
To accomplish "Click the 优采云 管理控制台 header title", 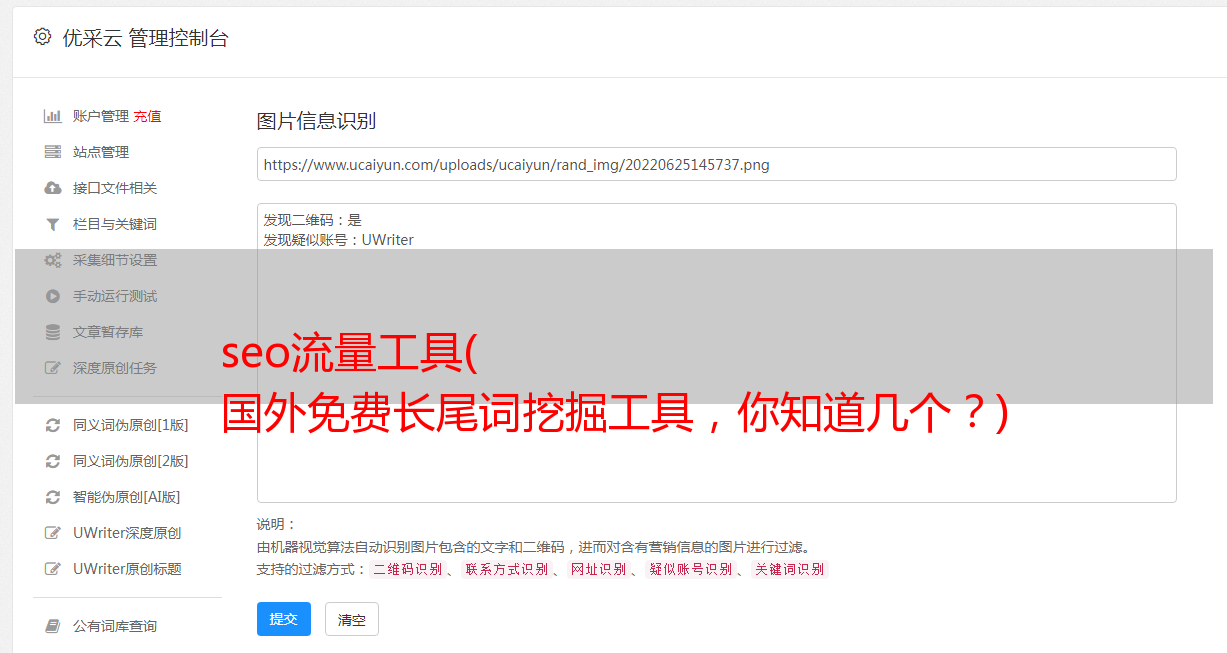I will click(x=145, y=38).
